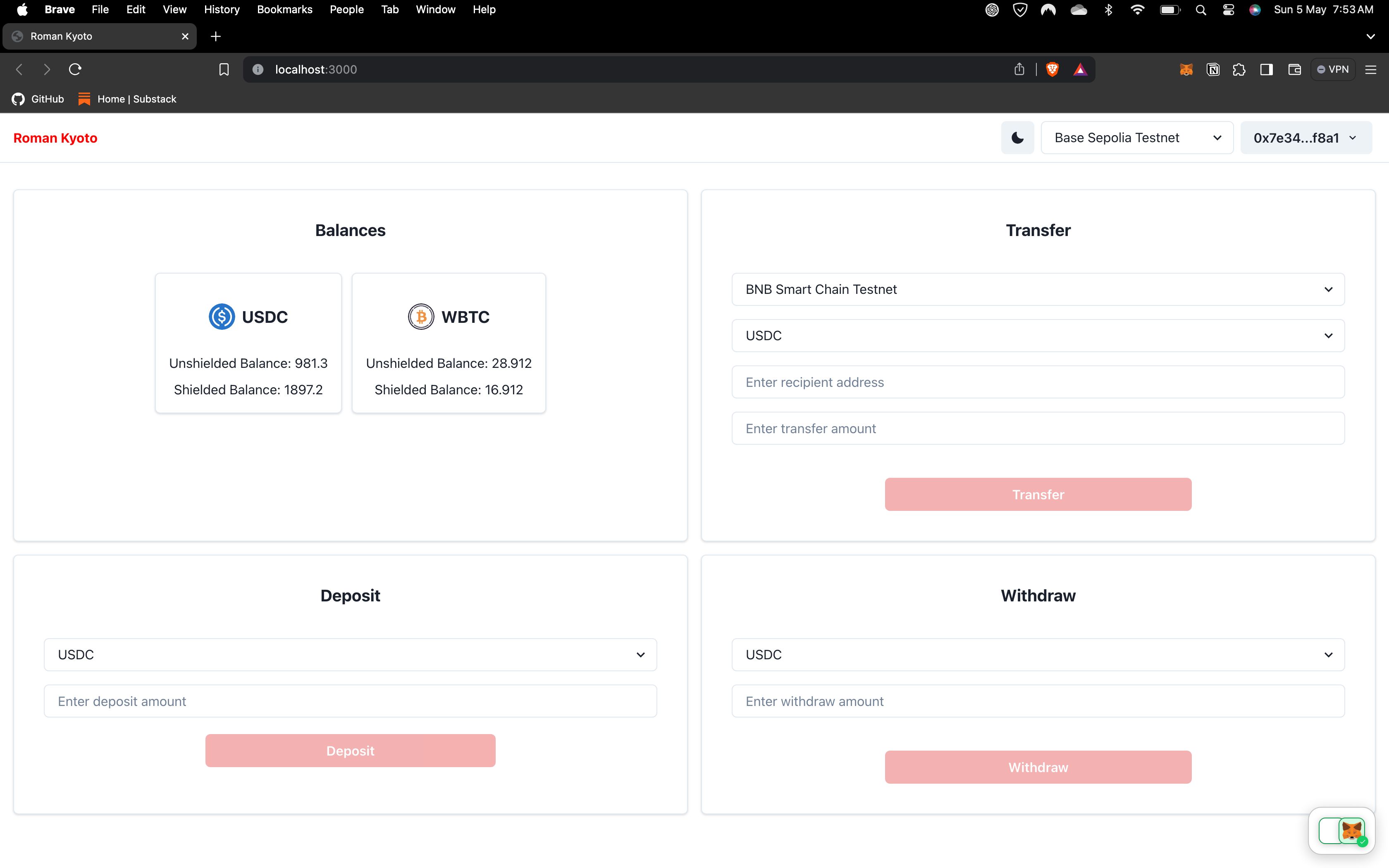The image size is (1389, 868).
Task: Click the Enter deposit amount input field
Action: [350, 701]
